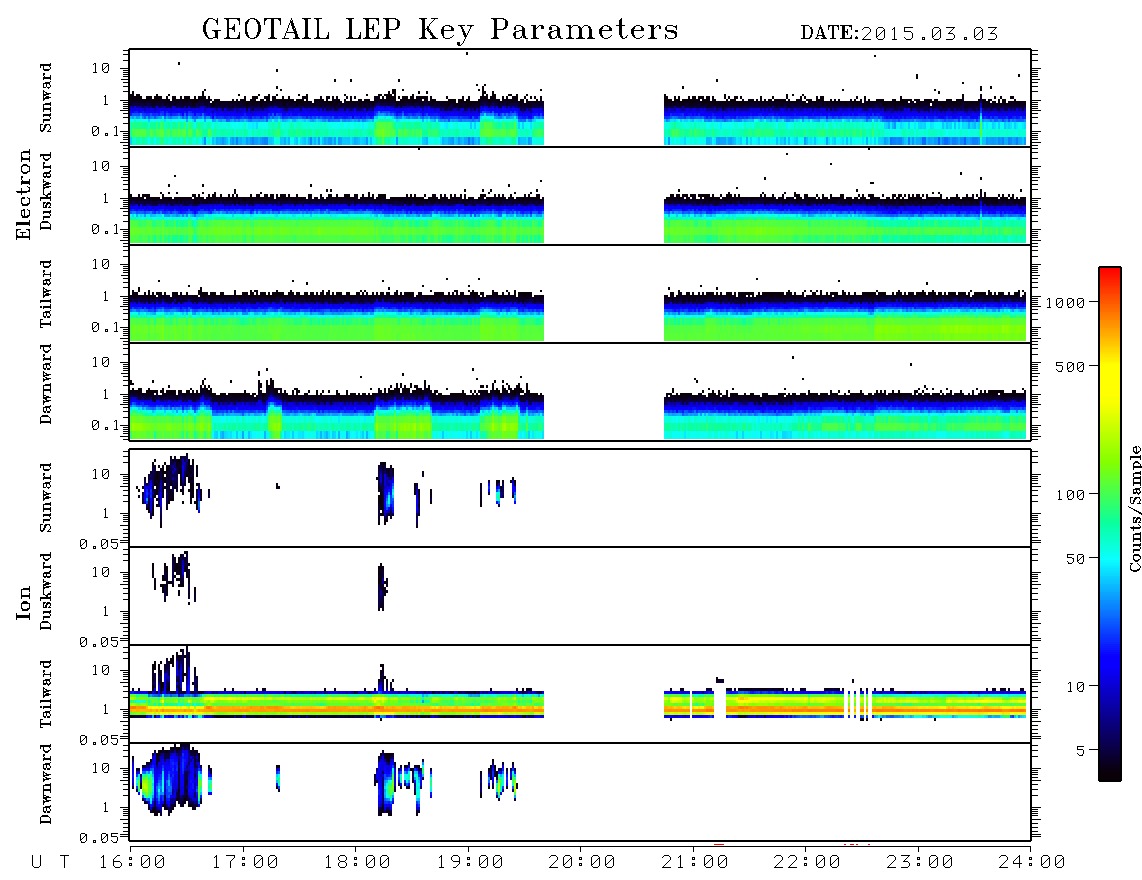Select the 17:00 time tick label

click(x=245, y=863)
